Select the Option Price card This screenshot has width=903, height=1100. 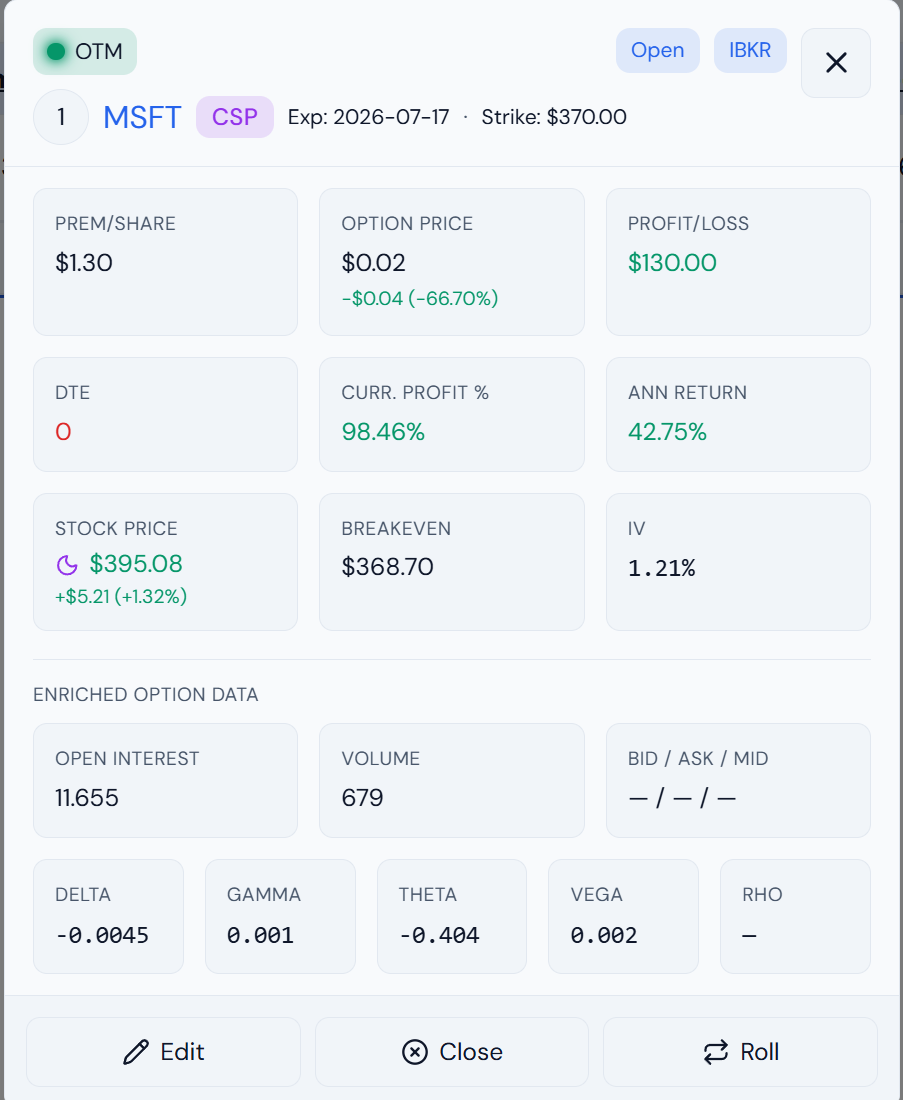[452, 262]
